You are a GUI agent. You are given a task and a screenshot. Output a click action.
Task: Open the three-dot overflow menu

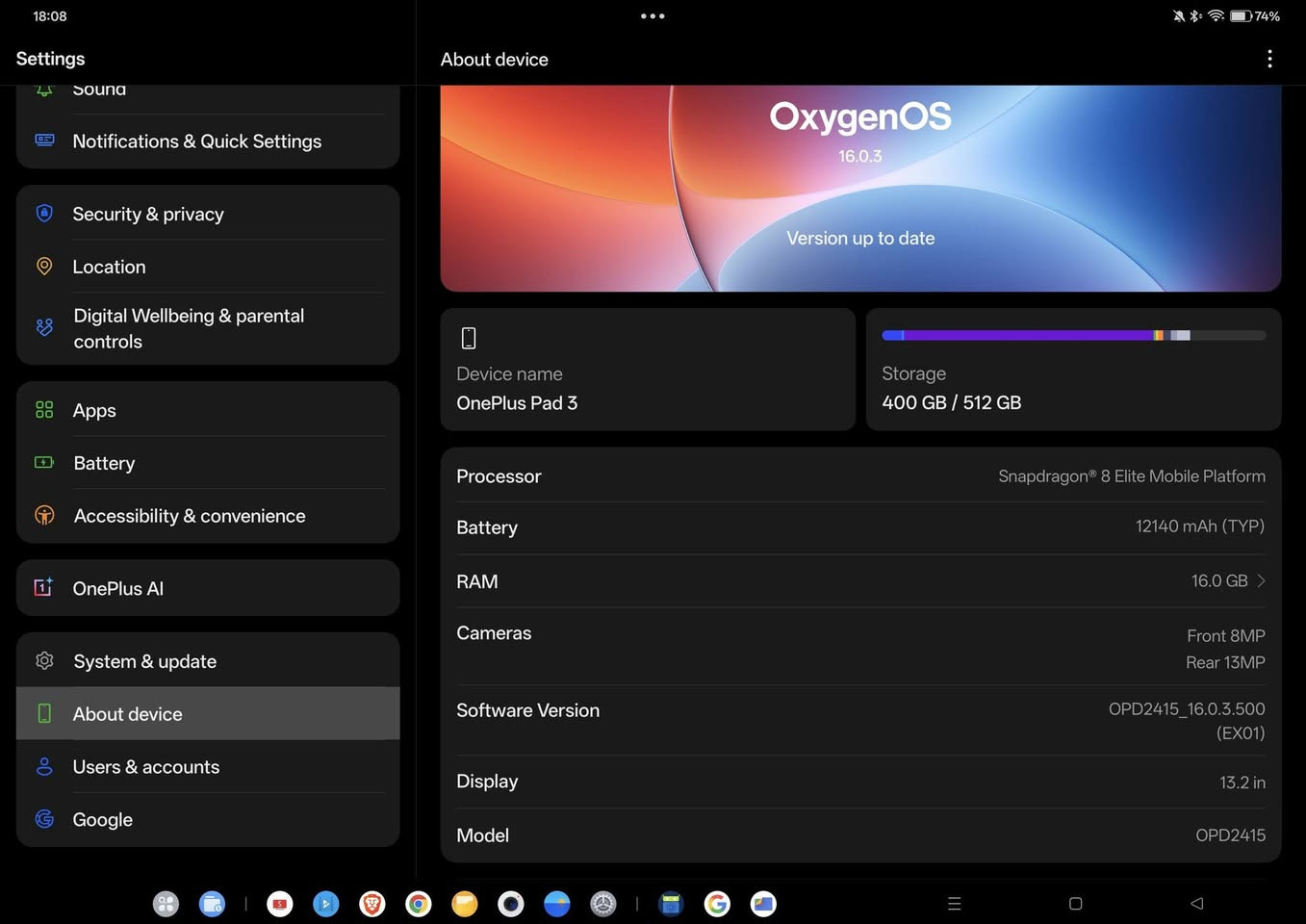[x=1269, y=59]
